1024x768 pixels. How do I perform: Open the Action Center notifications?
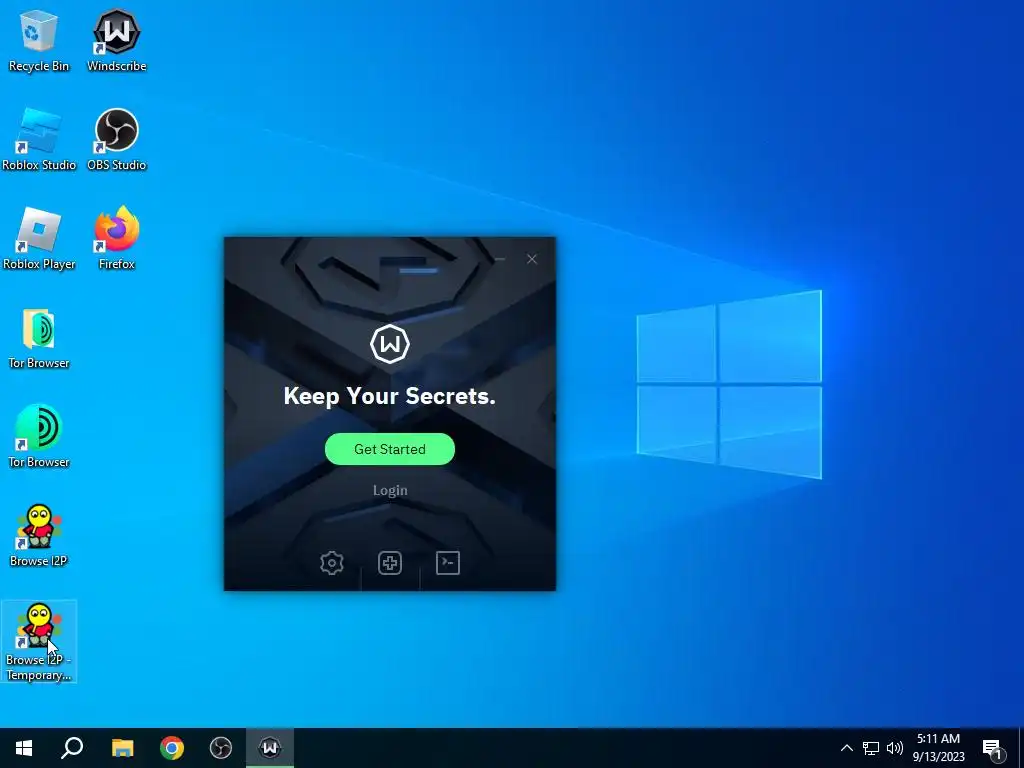coord(992,748)
